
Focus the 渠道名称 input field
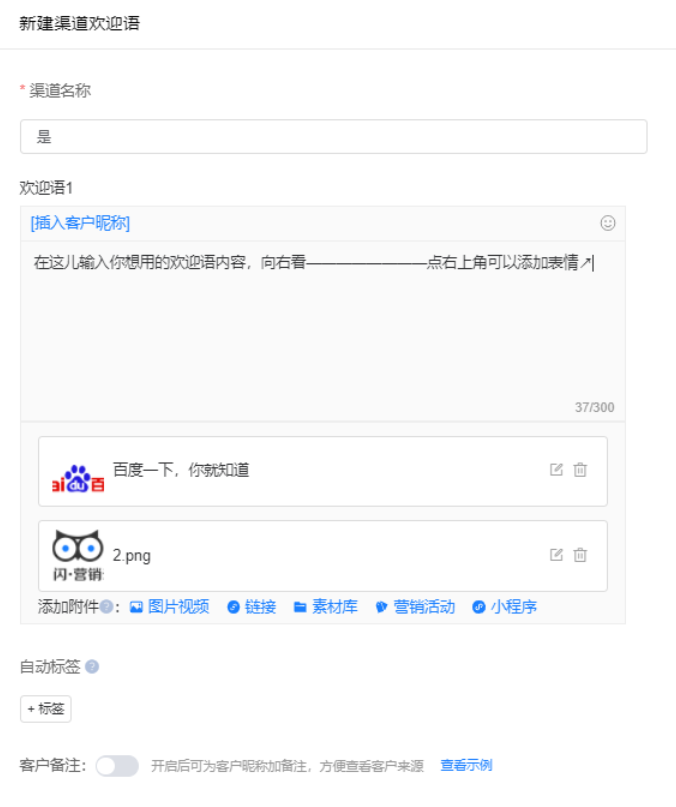(x=334, y=136)
